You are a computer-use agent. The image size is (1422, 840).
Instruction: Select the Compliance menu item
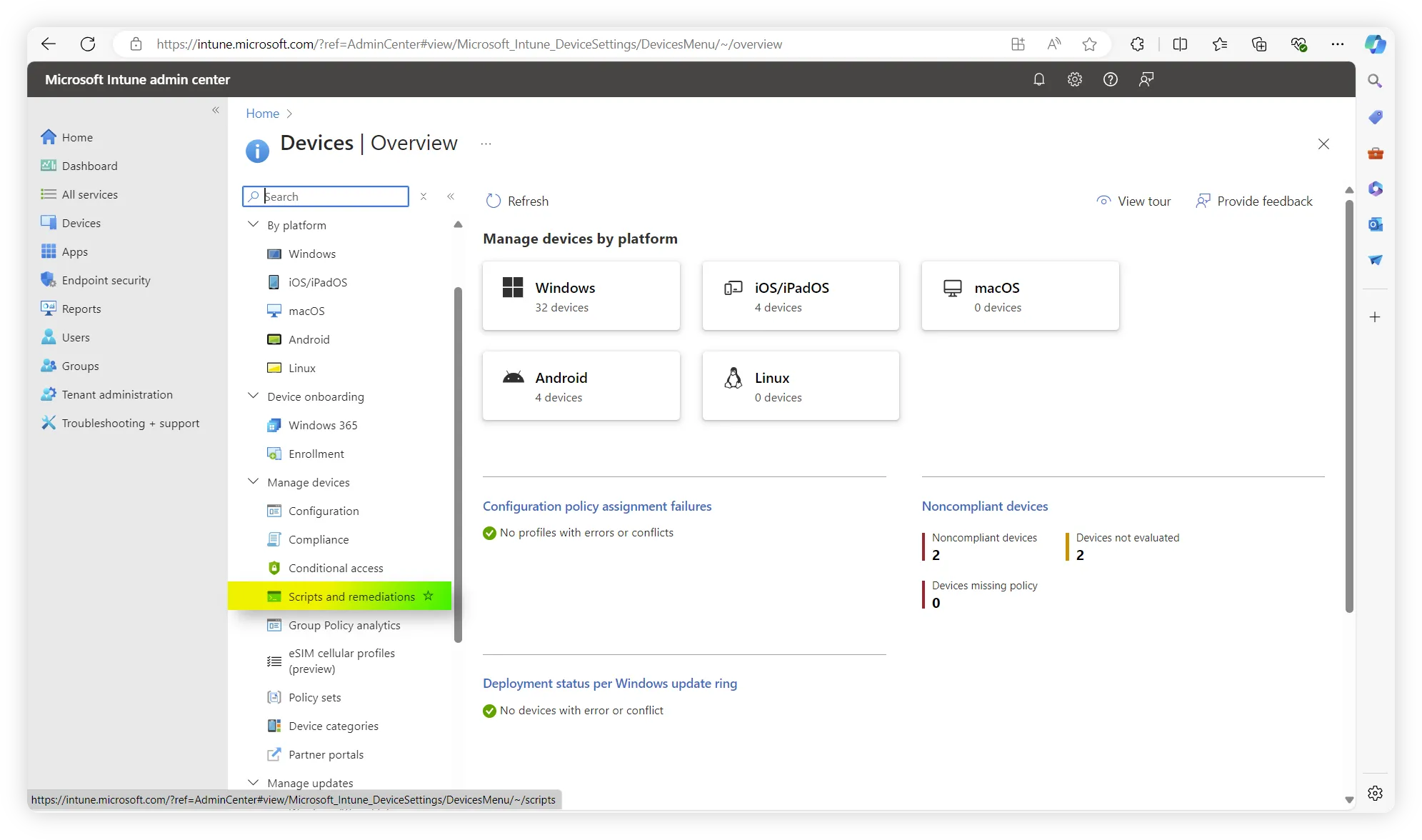318,539
